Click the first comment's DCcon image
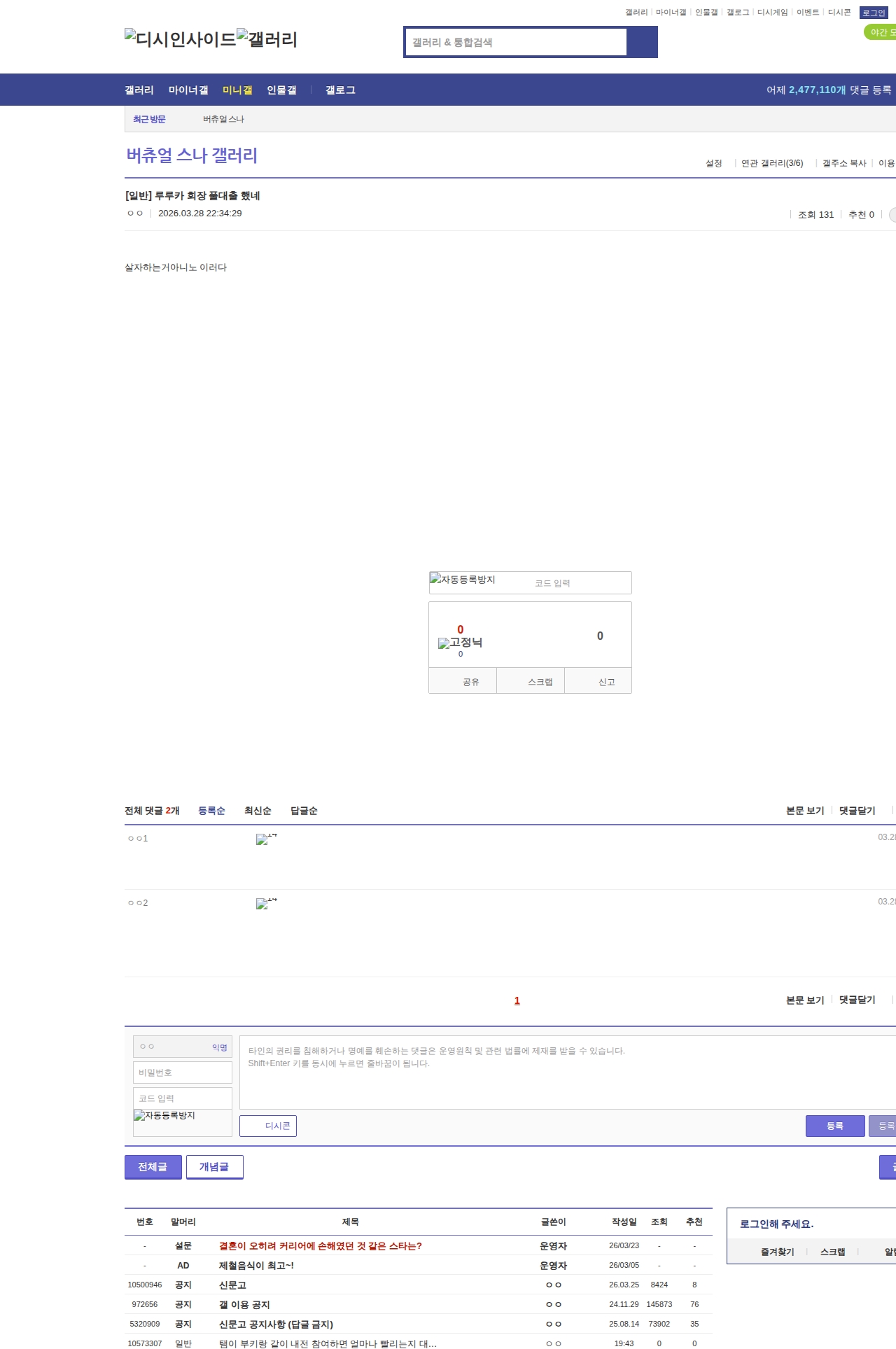This screenshot has width=896, height=1349. coord(267,839)
